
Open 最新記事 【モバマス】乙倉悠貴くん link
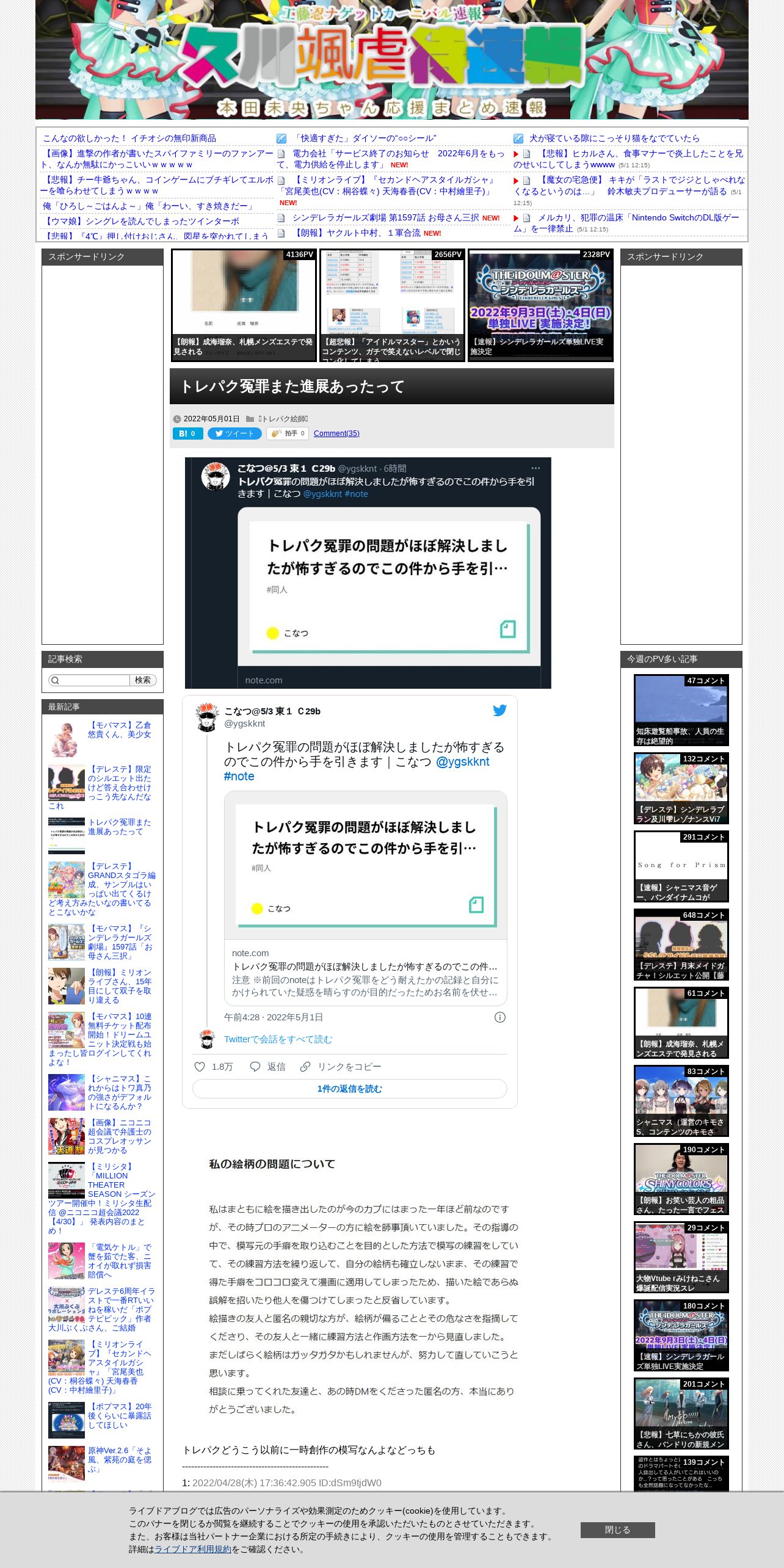click(120, 730)
